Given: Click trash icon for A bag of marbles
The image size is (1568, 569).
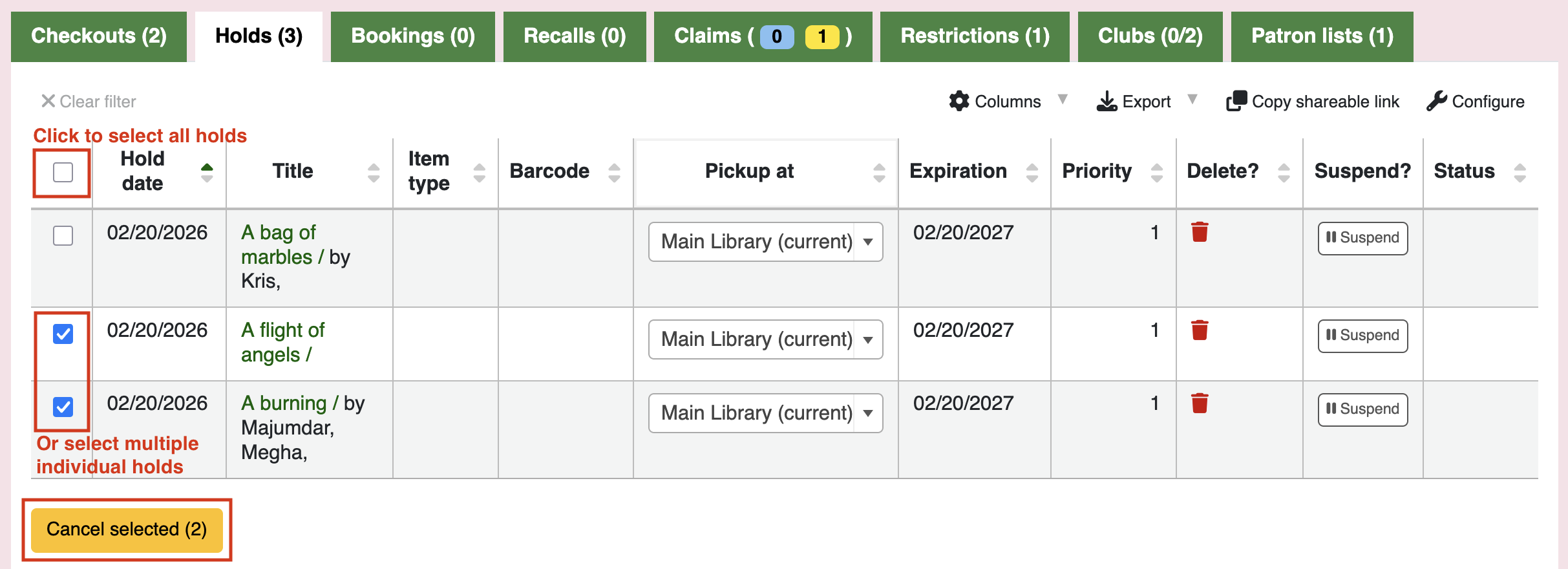Looking at the screenshot, I should click(x=1200, y=232).
